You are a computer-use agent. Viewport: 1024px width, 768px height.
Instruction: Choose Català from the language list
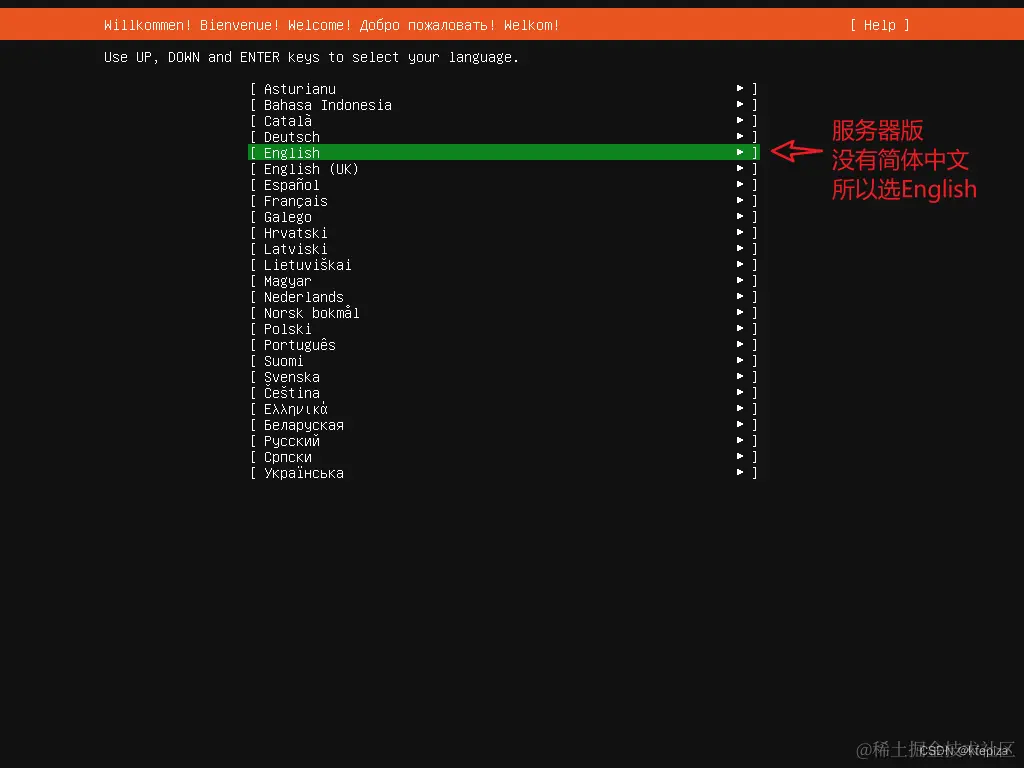(x=504, y=120)
